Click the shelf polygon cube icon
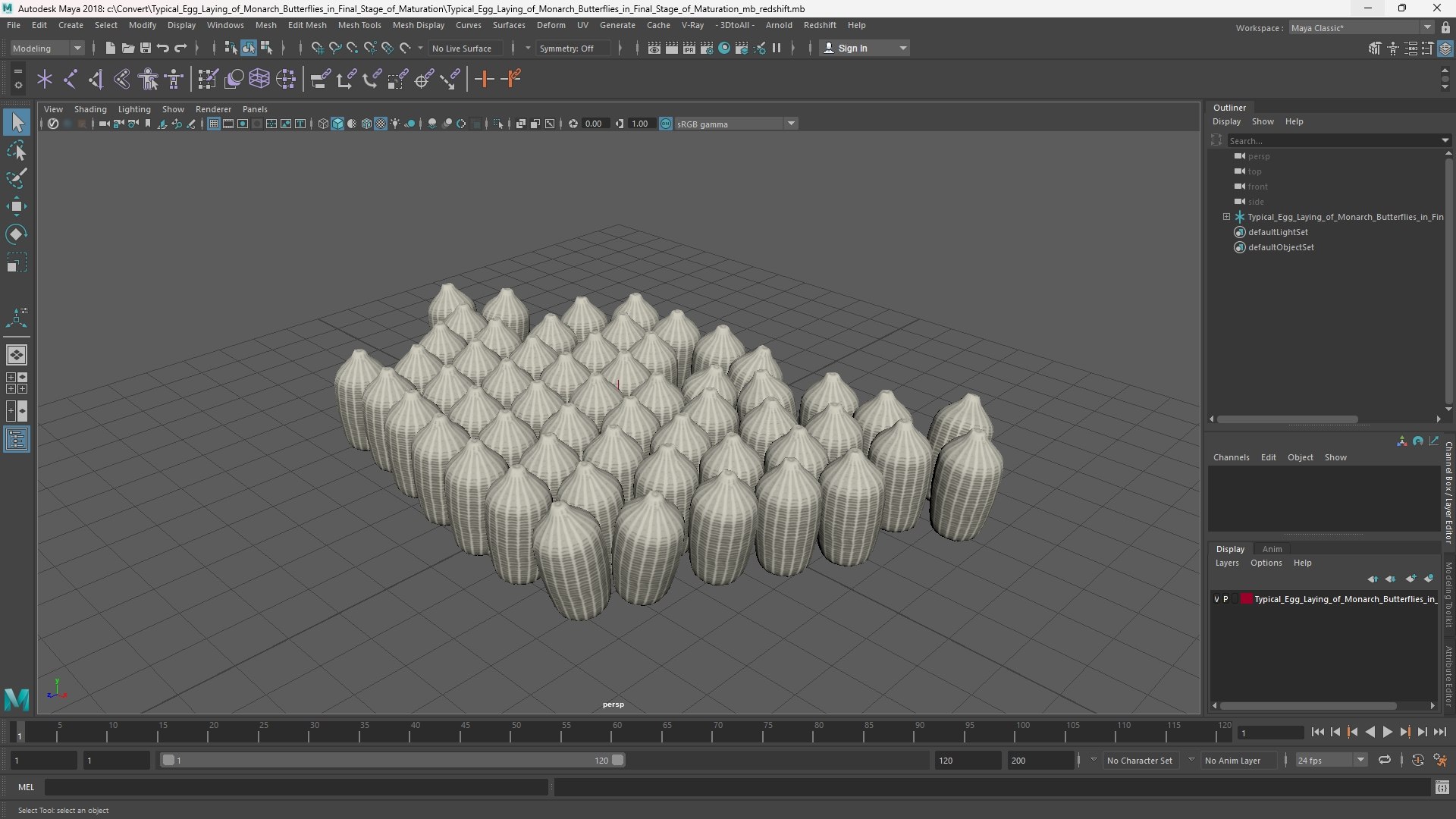Viewport: 1456px width, 819px height. (x=259, y=79)
